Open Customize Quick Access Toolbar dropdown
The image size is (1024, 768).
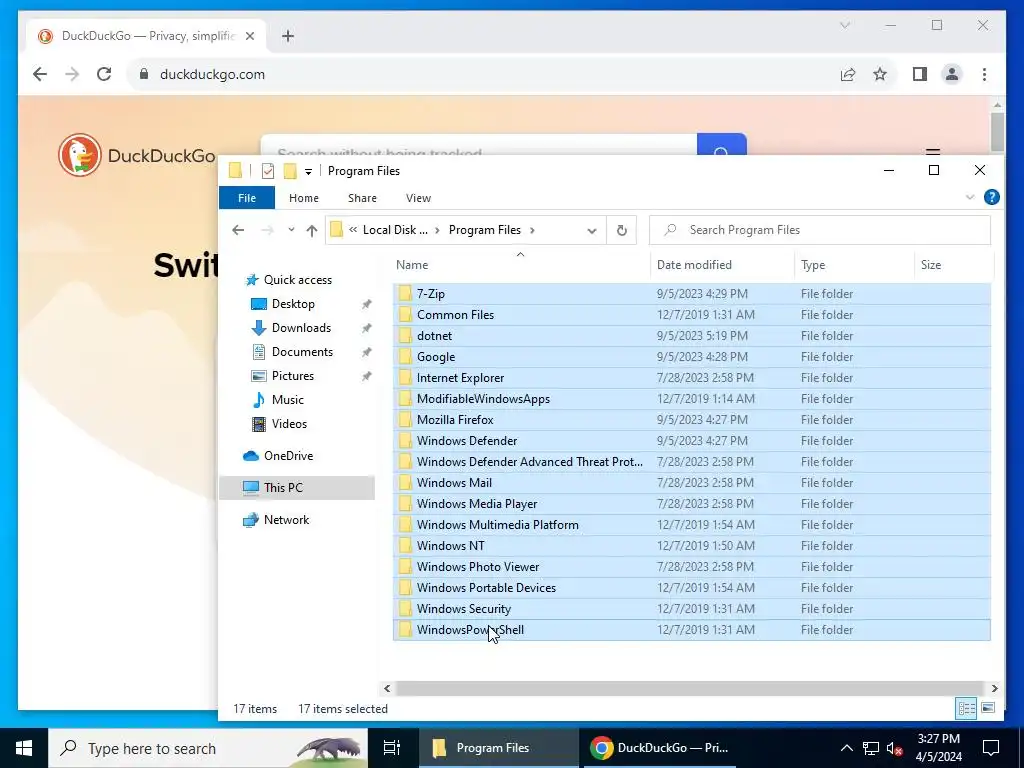pyautogui.click(x=308, y=172)
